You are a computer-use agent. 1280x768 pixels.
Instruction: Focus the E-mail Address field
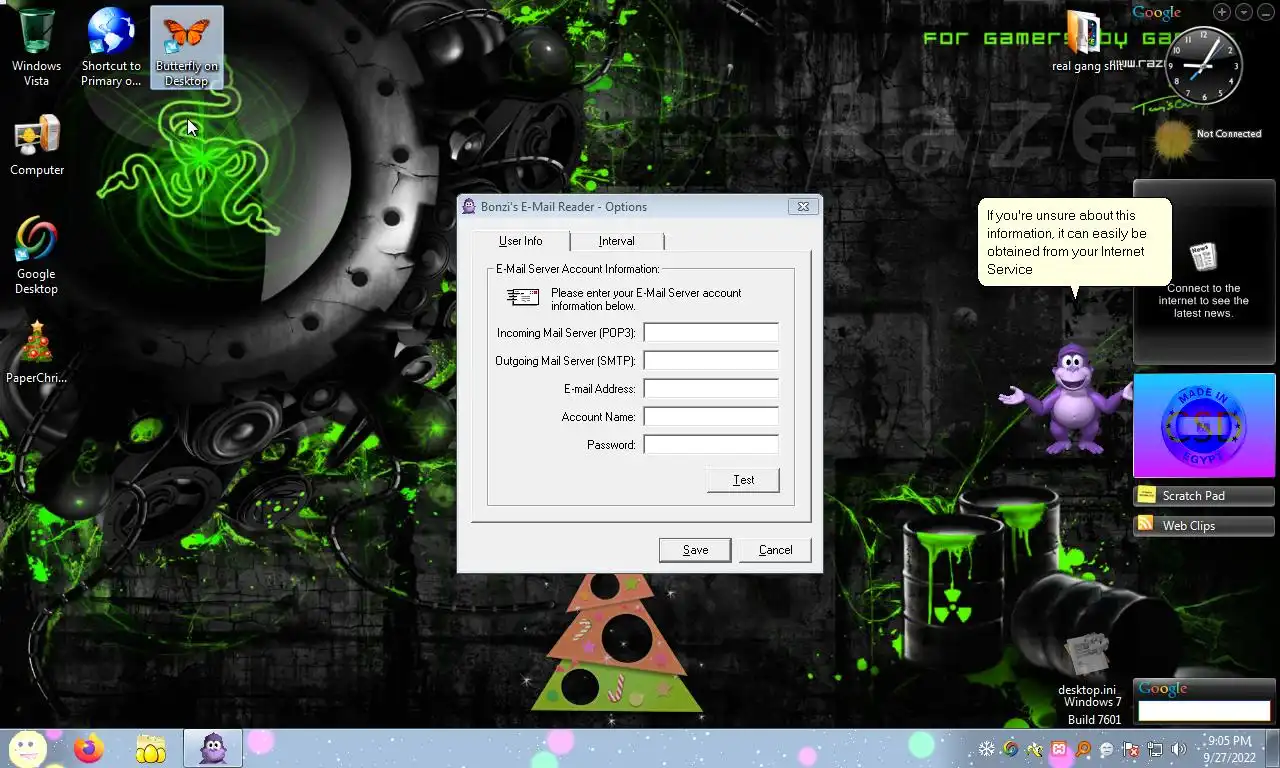coord(711,389)
